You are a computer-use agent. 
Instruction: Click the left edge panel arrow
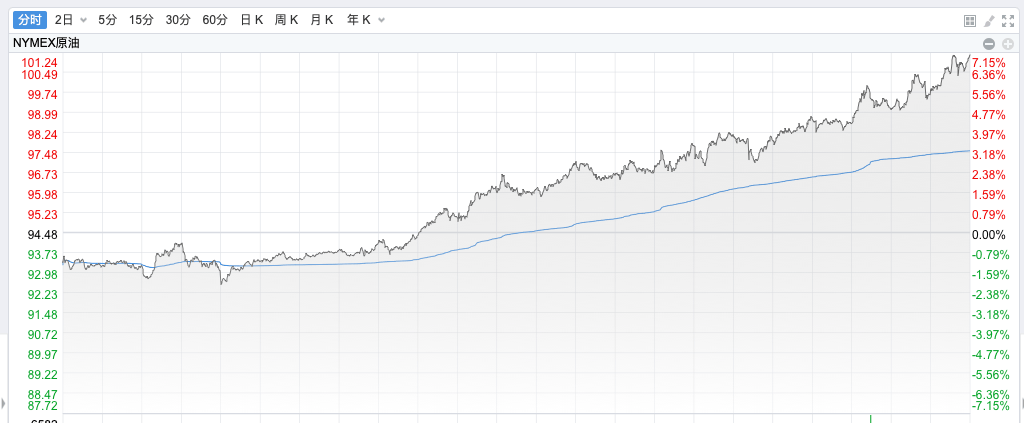[x=3, y=404]
